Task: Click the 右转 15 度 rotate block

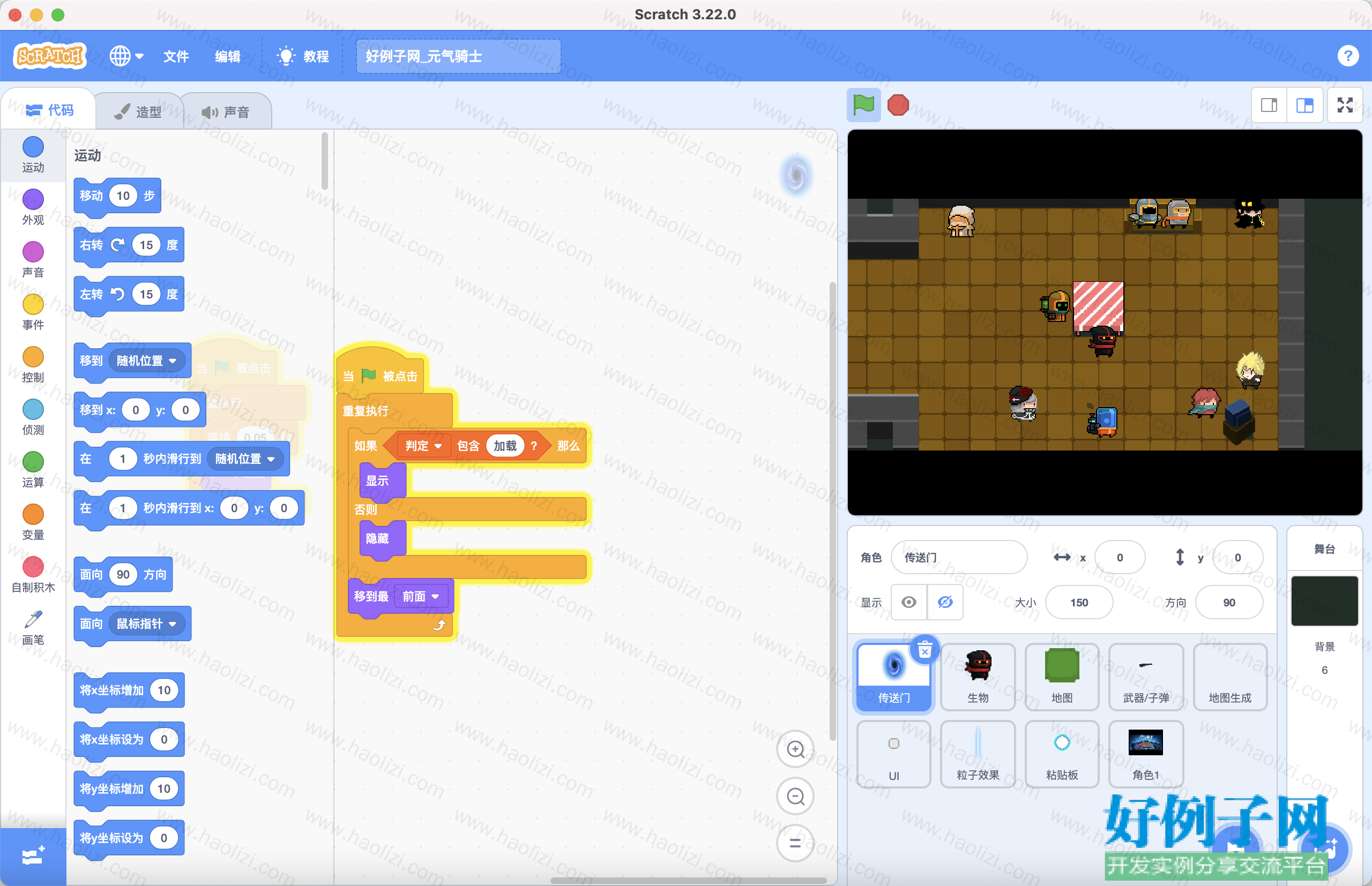Action: [129, 246]
